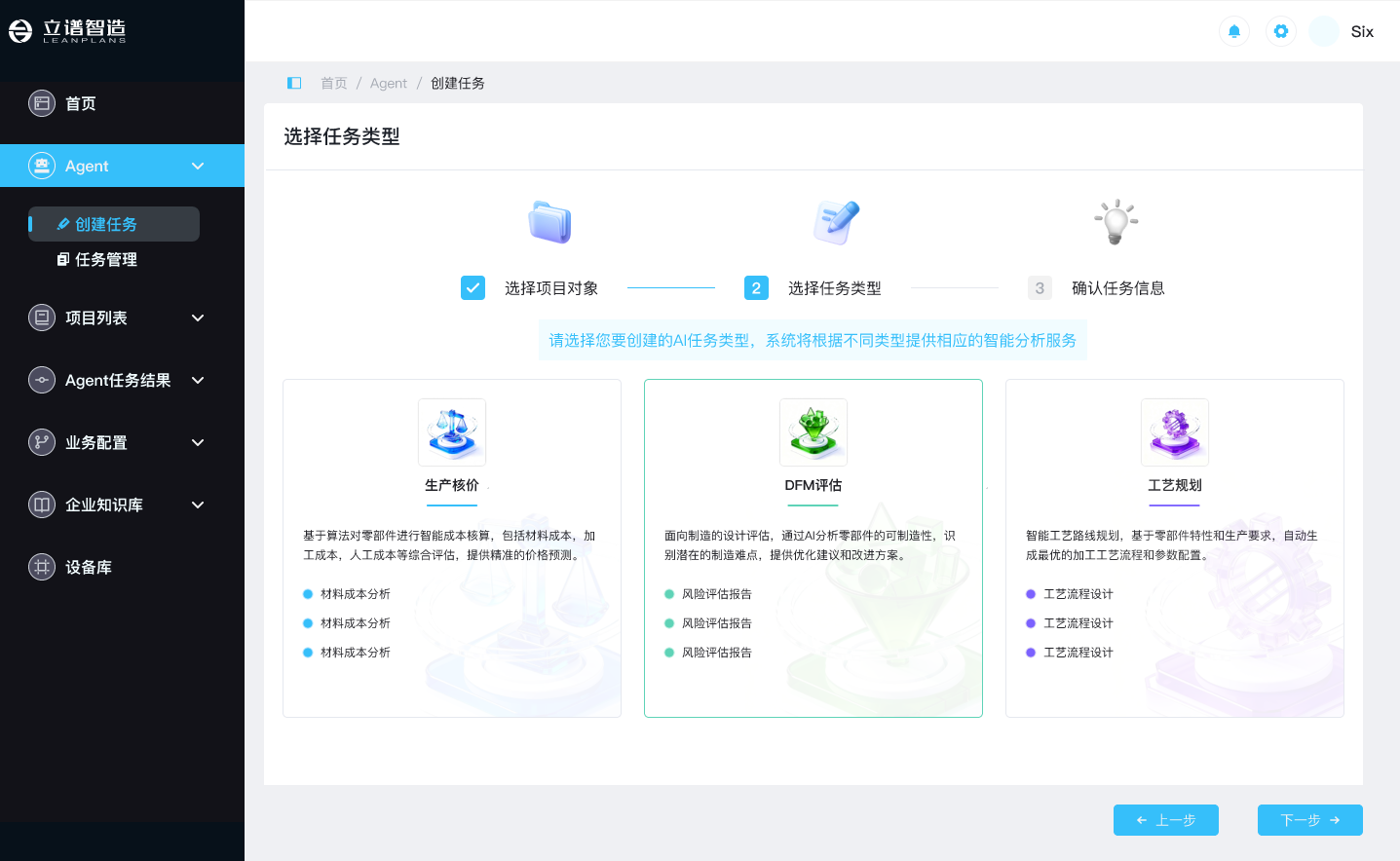Viewport: 1400px width, 861px height.
Task: Click the DFM评估 green gem icon
Action: pos(814,431)
